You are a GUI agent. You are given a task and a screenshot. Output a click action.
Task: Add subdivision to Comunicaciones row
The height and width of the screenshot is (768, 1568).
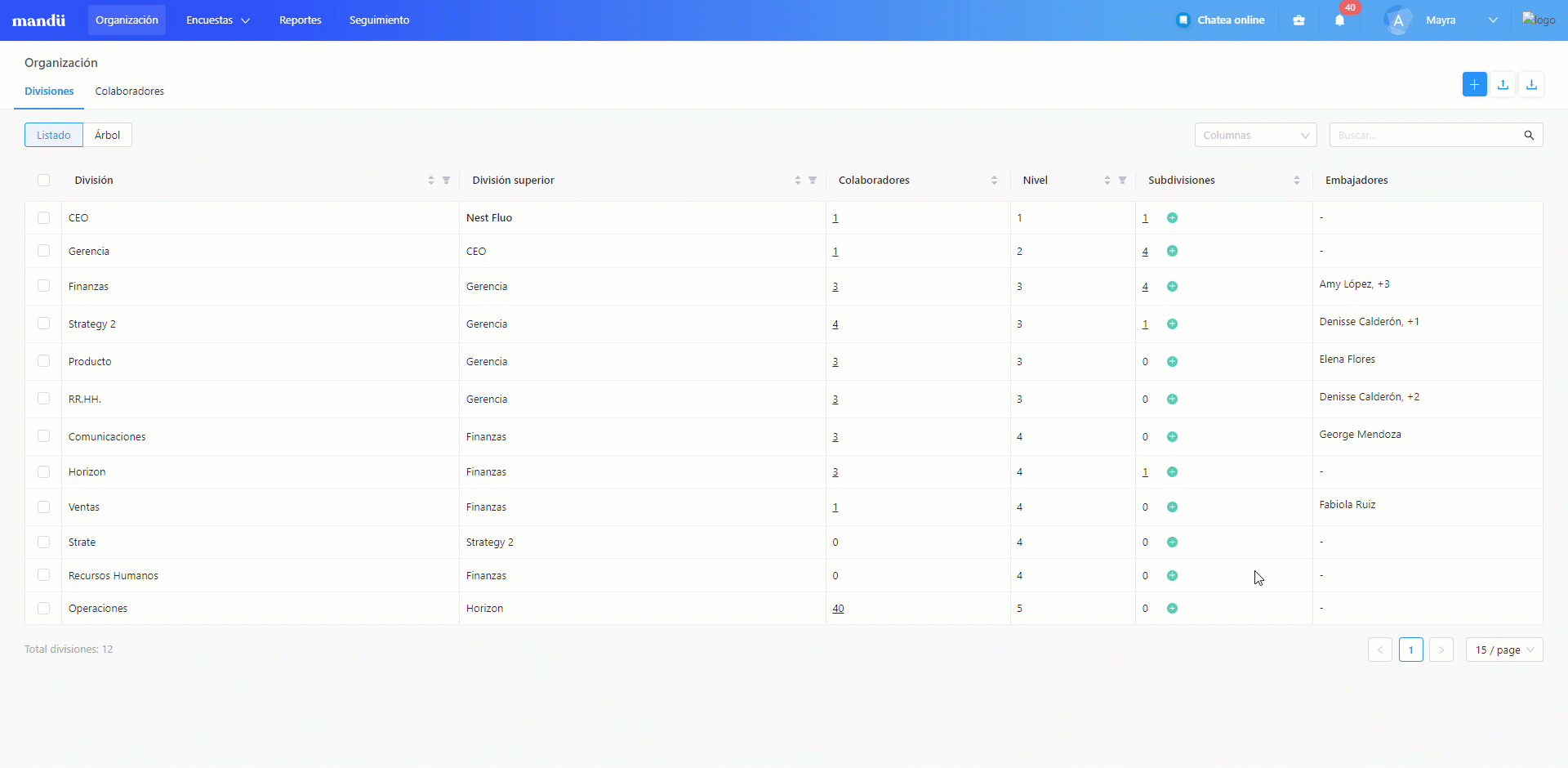point(1172,437)
